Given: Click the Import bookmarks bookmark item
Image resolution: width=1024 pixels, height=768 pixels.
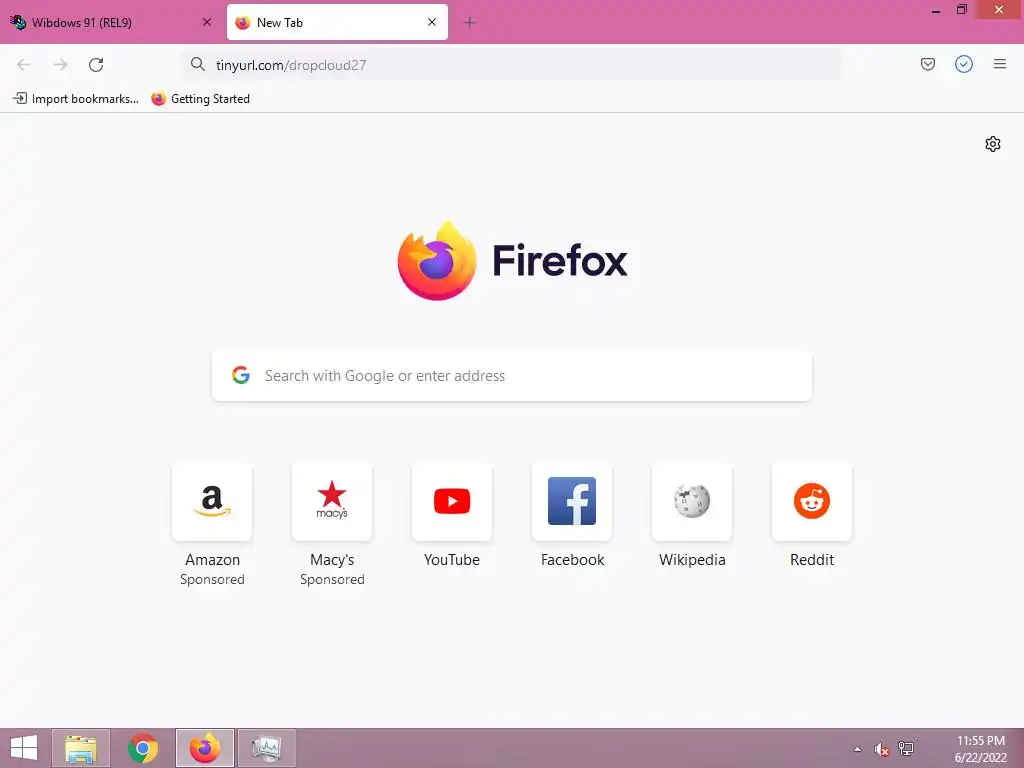Looking at the screenshot, I should (x=76, y=99).
